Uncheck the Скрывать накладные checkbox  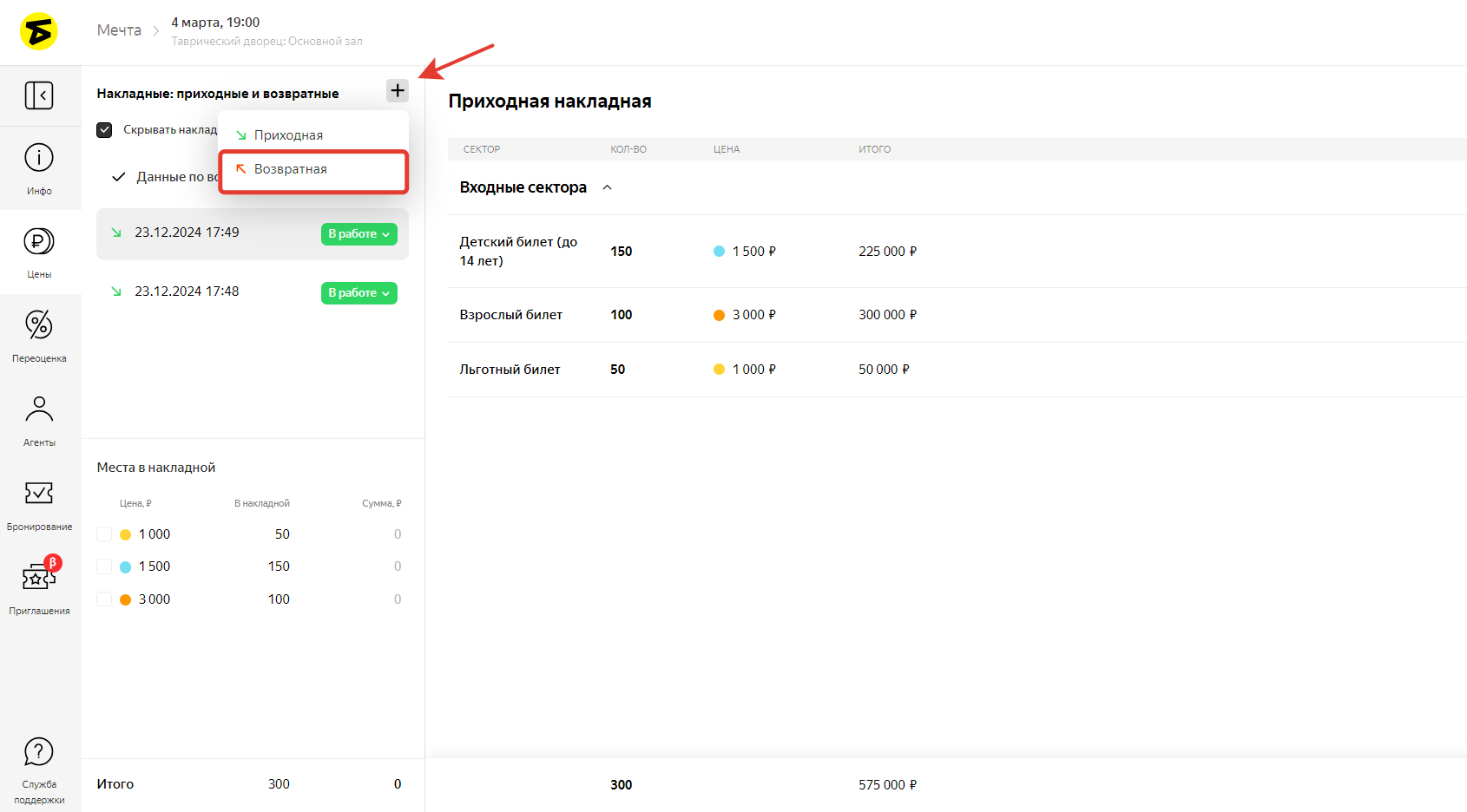[104, 130]
